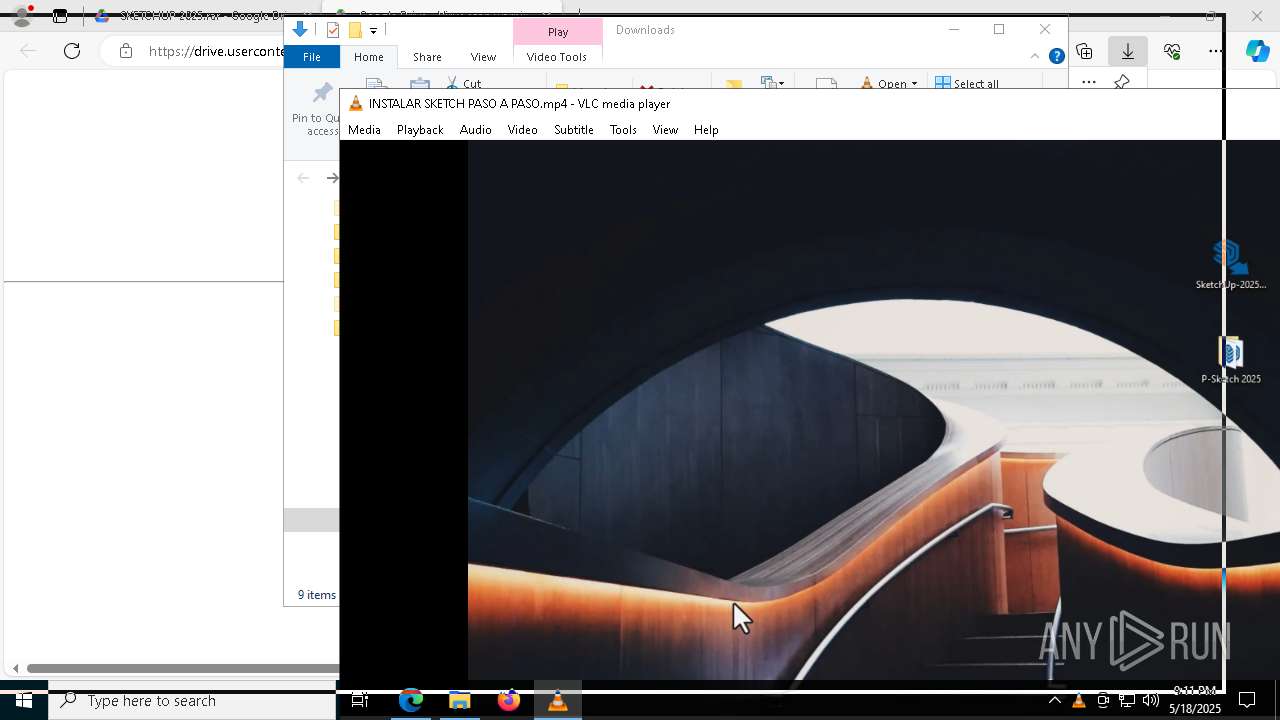
Task: Open the Subtitle menu in VLC
Action: coord(574,130)
